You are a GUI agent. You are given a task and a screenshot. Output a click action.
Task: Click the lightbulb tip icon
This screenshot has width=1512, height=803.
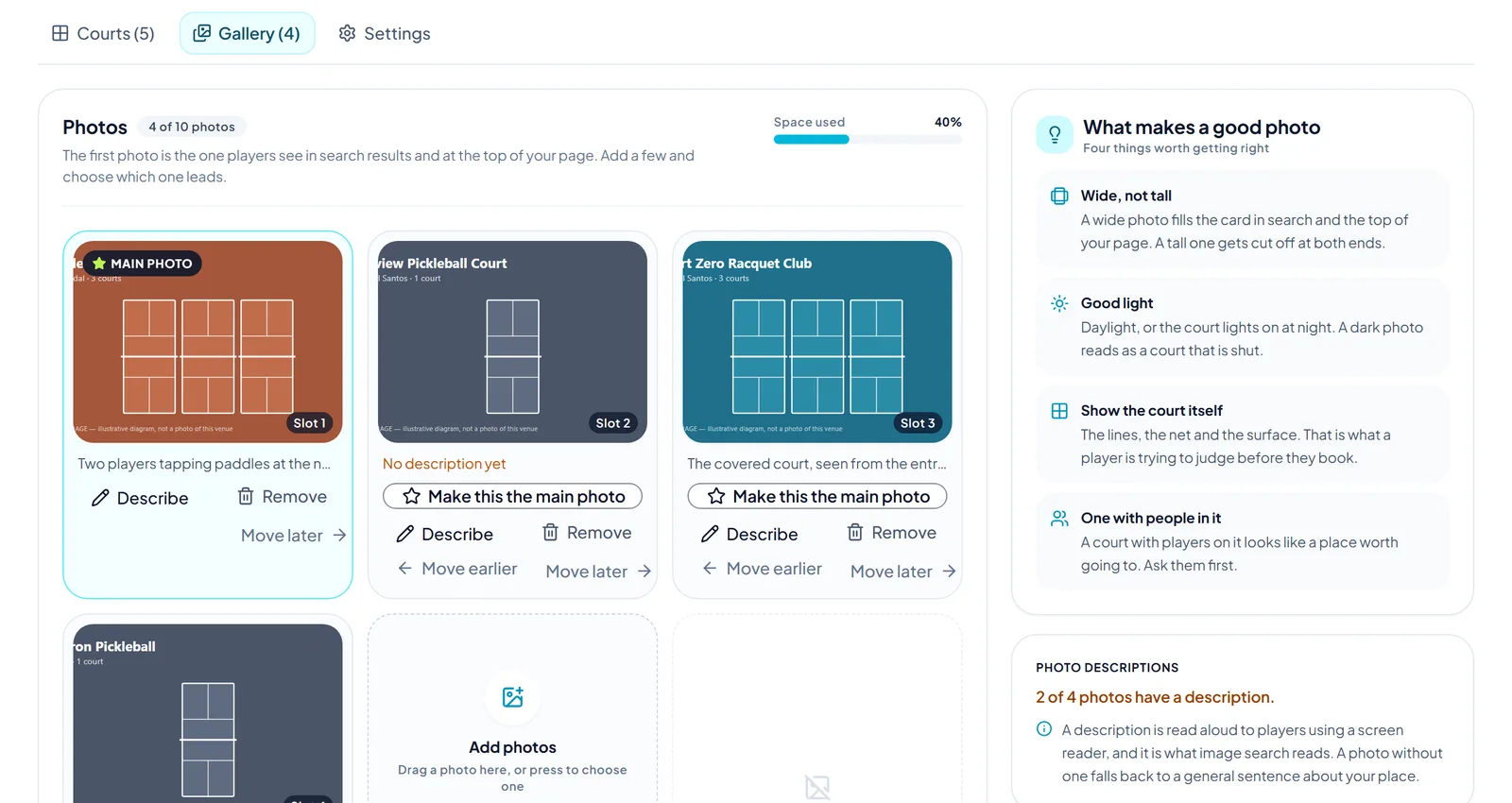[1055, 134]
